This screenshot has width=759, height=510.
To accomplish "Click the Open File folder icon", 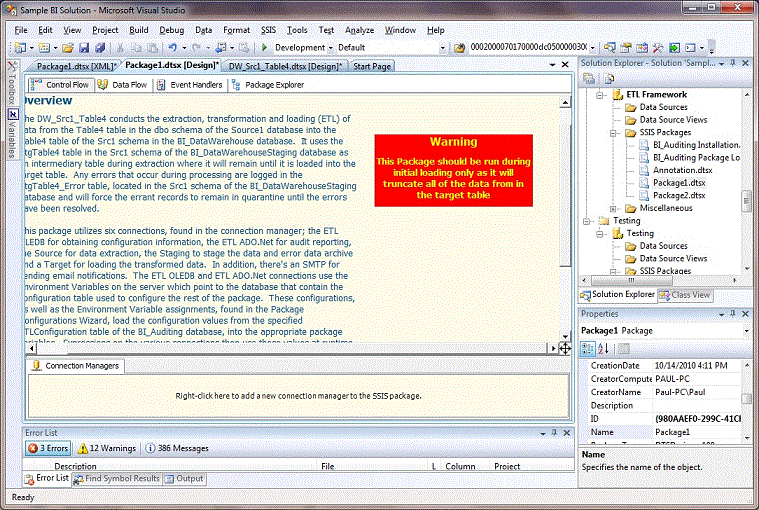I will click(68, 47).
